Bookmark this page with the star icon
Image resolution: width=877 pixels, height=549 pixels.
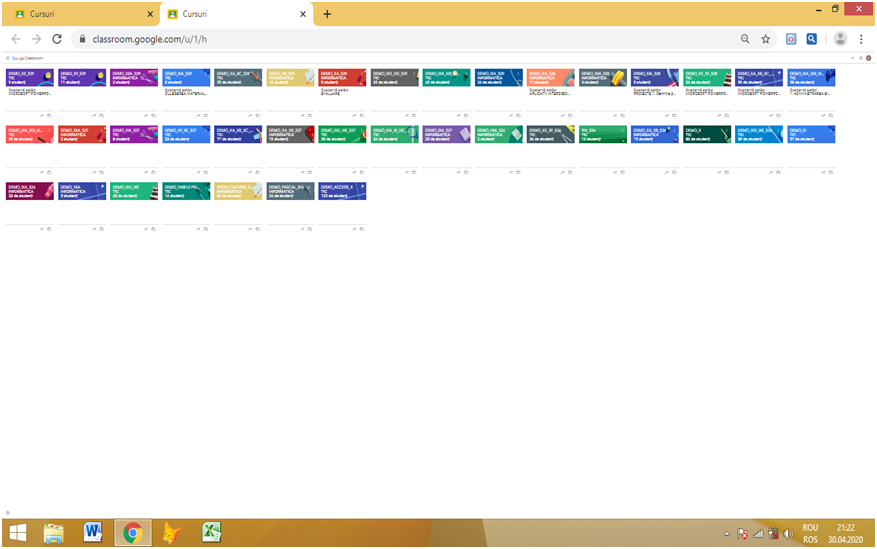[x=766, y=39]
